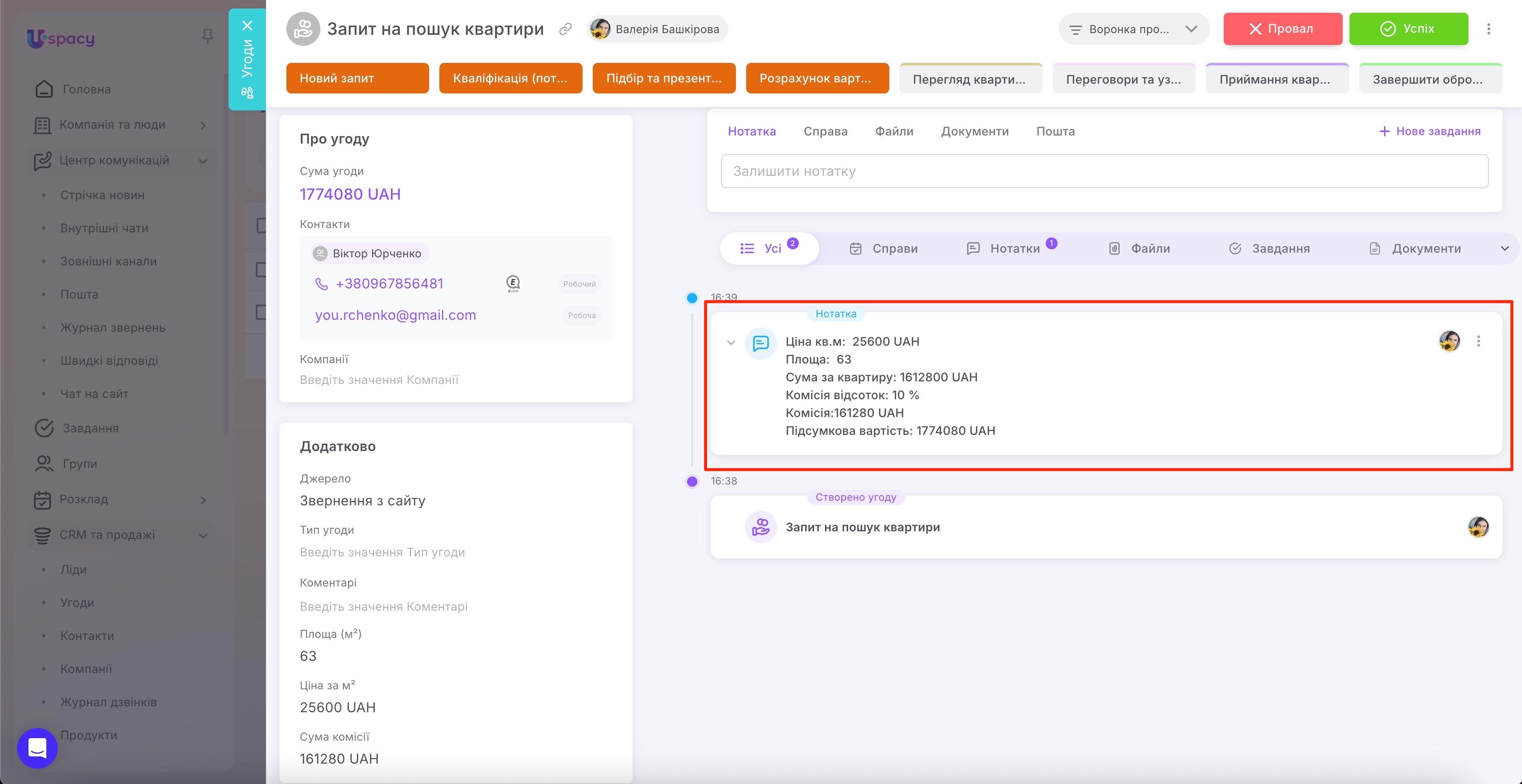Click the deal-created hand icon
Image resolution: width=1522 pixels, height=784 pixels.
pyautogui.click(x=761, y=527)
